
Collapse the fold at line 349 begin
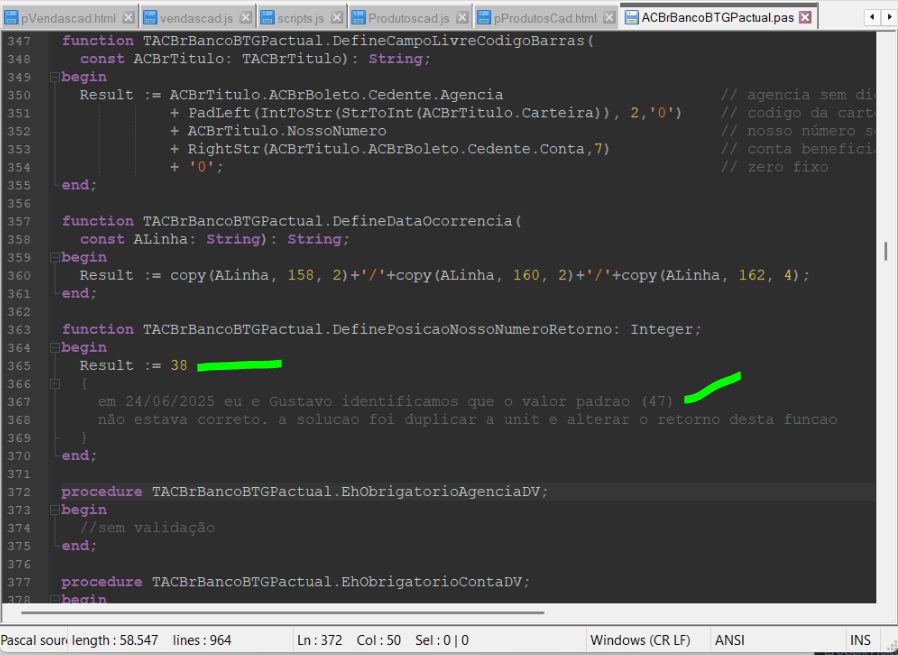pyautogui.click(x=54, y=77)
